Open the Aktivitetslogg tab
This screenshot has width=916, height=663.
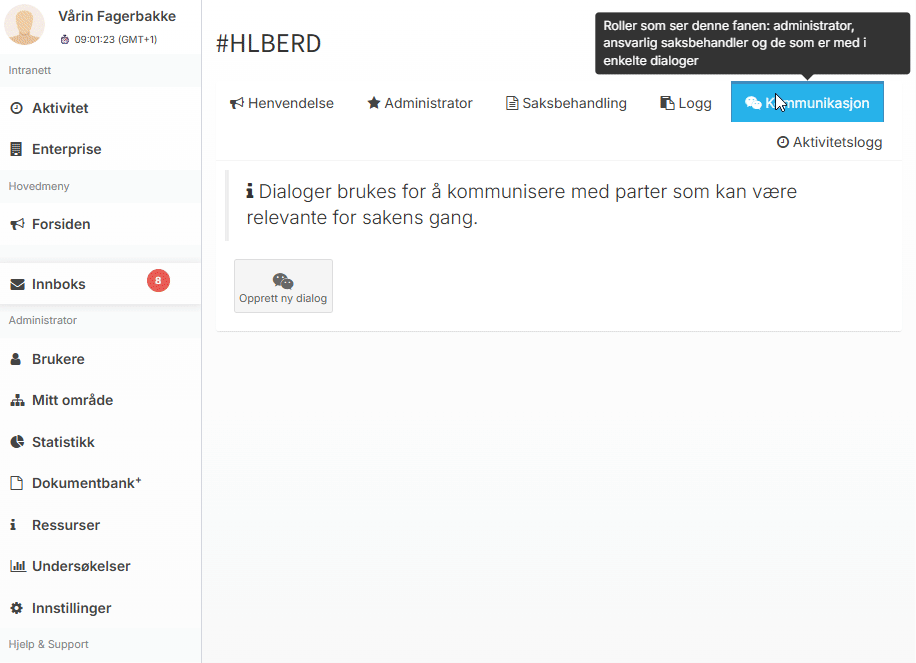[x=829, y=142]
